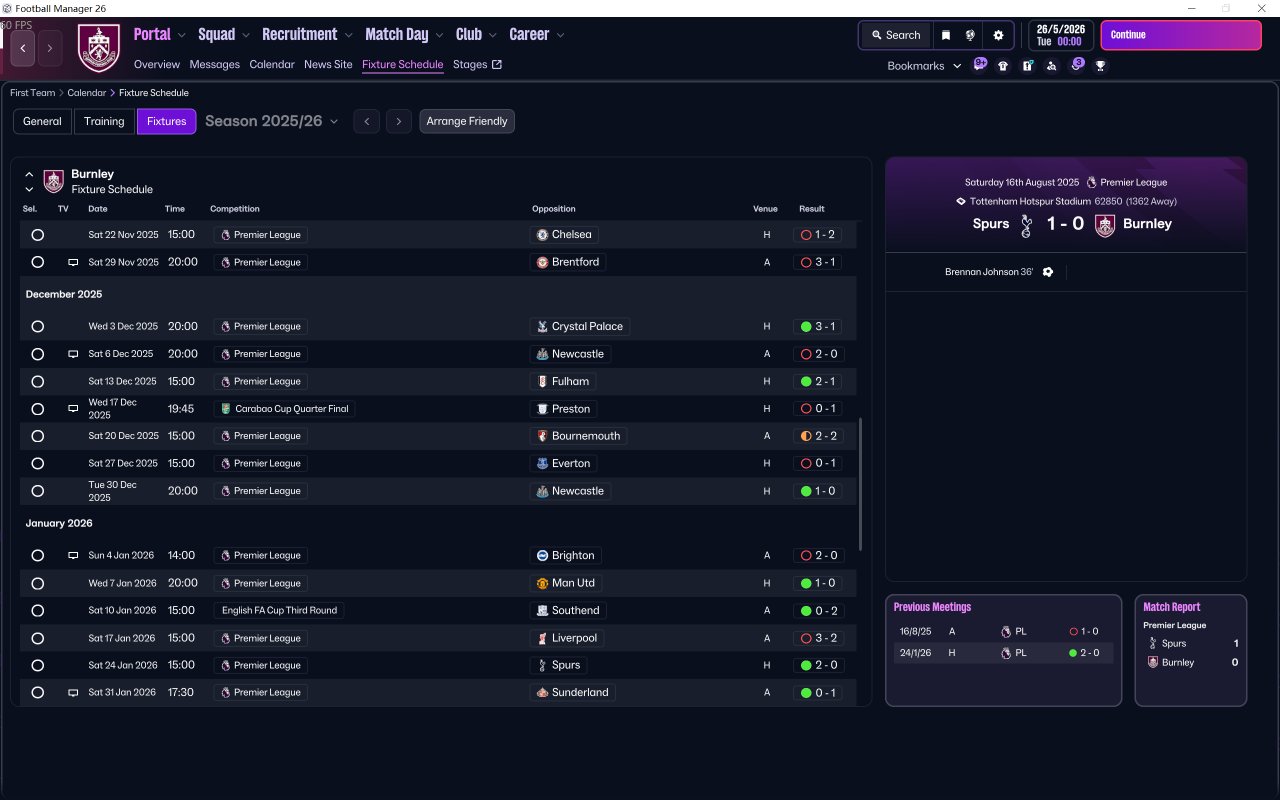This screenshot has width=1280, height=800.
Task: Click the Preston club badge
Action: point(542,409)
